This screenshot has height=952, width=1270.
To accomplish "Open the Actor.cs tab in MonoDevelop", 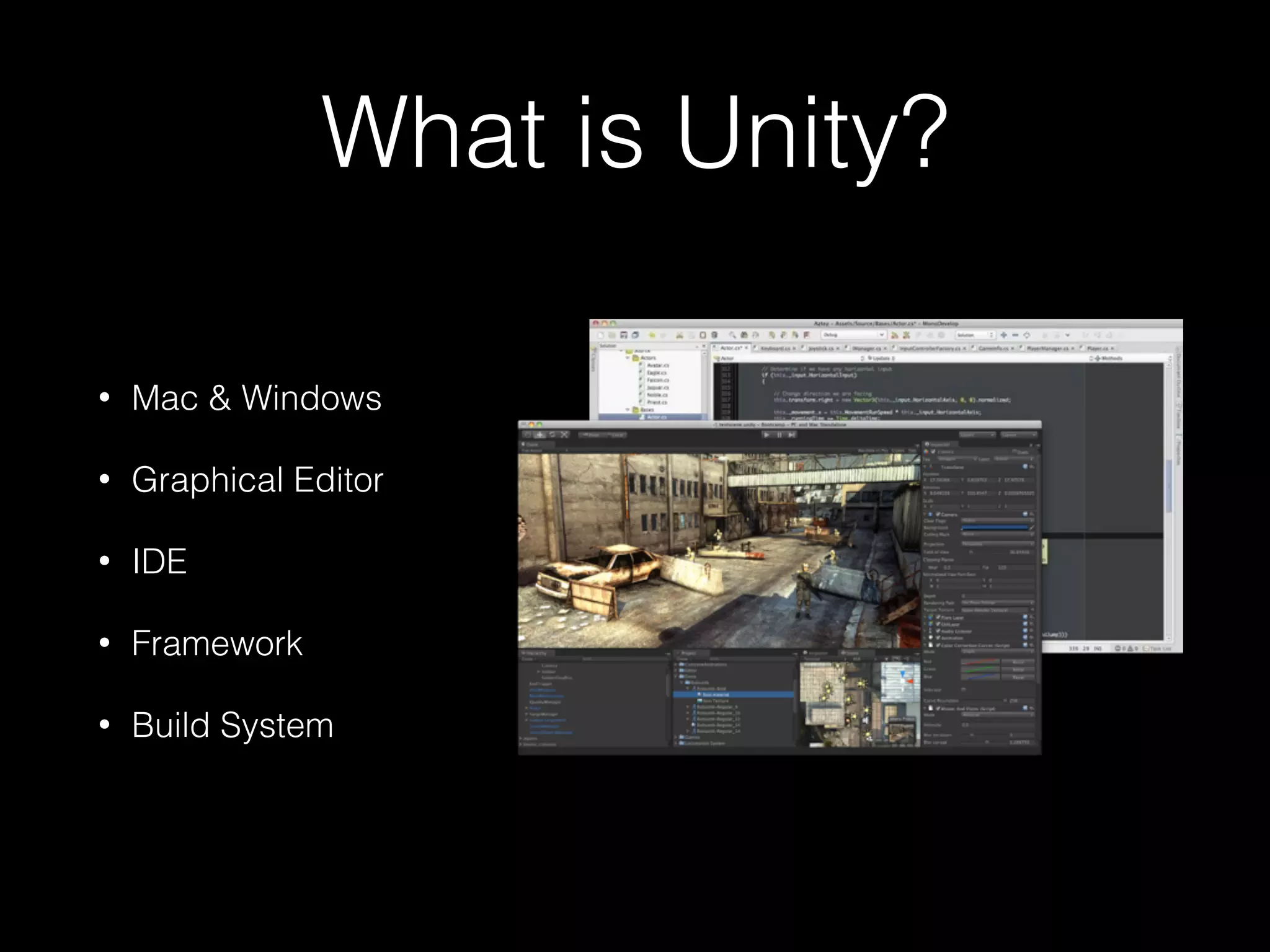I will point(730,348).
